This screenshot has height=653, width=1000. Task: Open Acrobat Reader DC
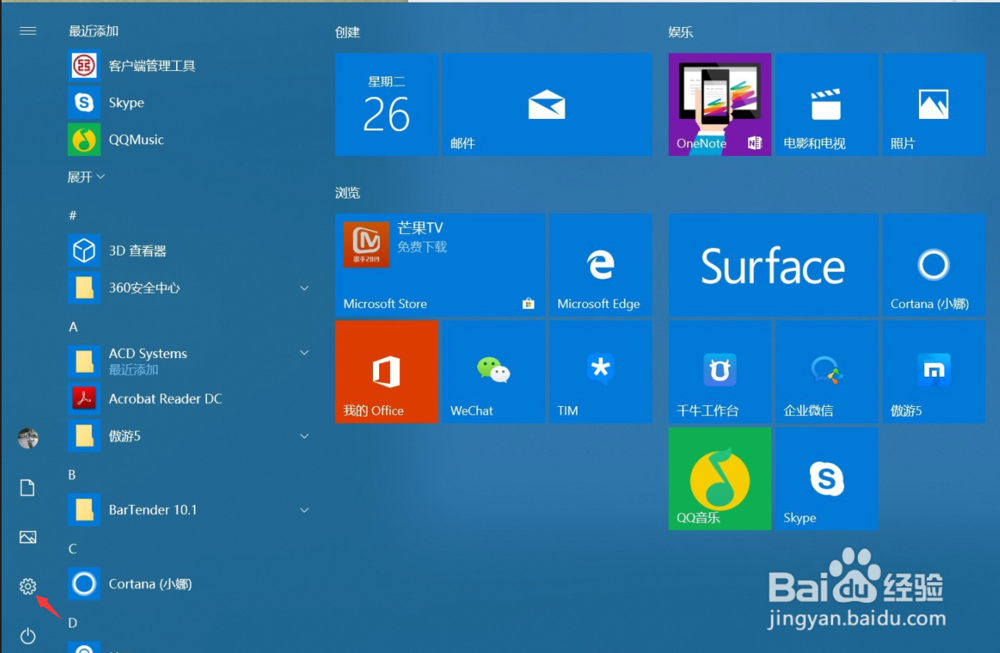pos(189,399)
